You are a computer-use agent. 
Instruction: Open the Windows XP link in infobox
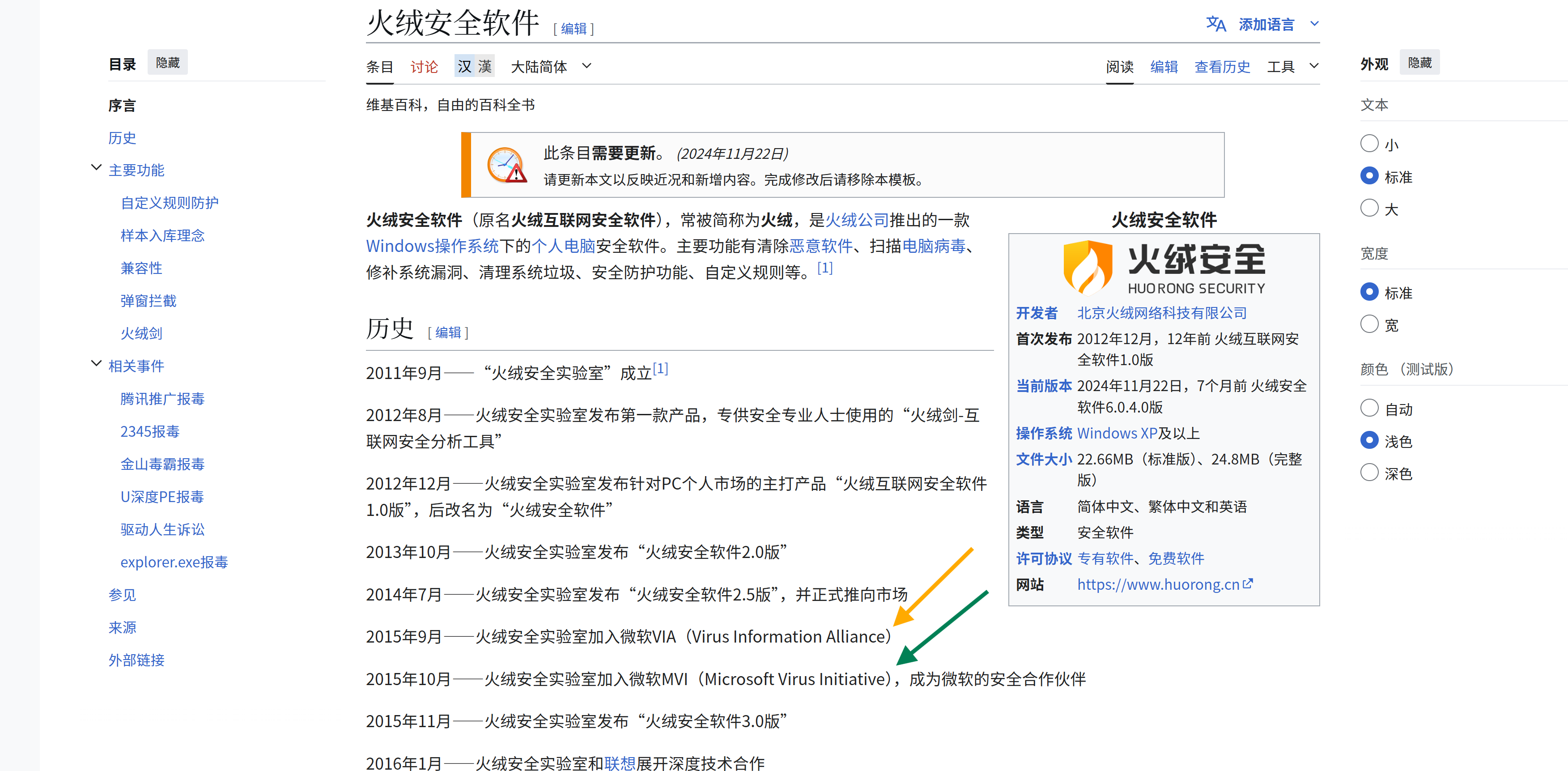[1117, 433]
